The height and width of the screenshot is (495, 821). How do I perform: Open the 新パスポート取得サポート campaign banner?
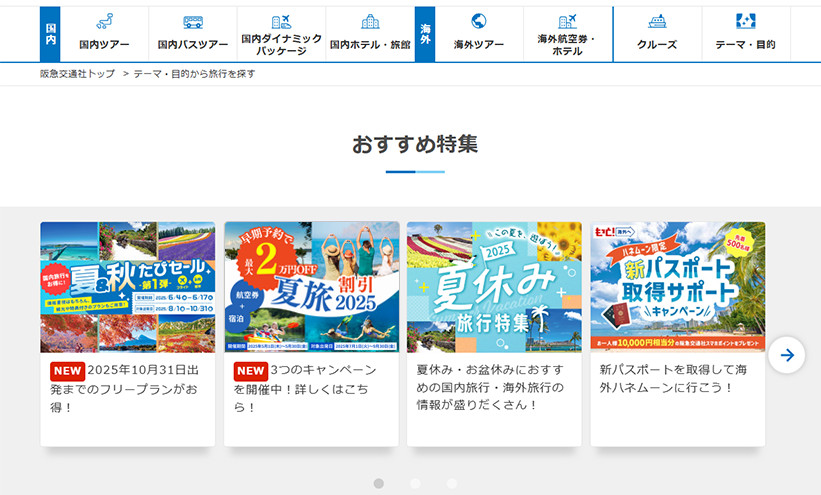point(678,287)
